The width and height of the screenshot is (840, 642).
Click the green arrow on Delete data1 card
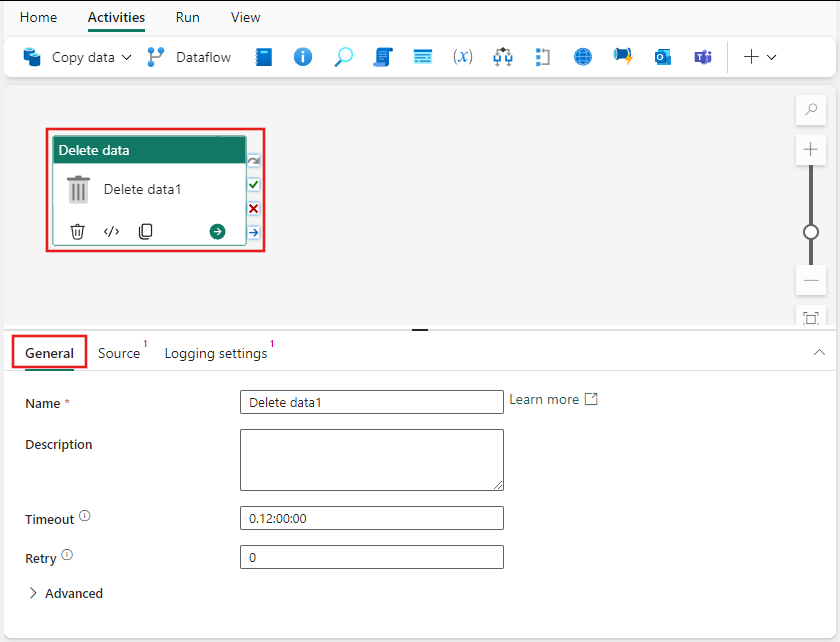point(217,231)
